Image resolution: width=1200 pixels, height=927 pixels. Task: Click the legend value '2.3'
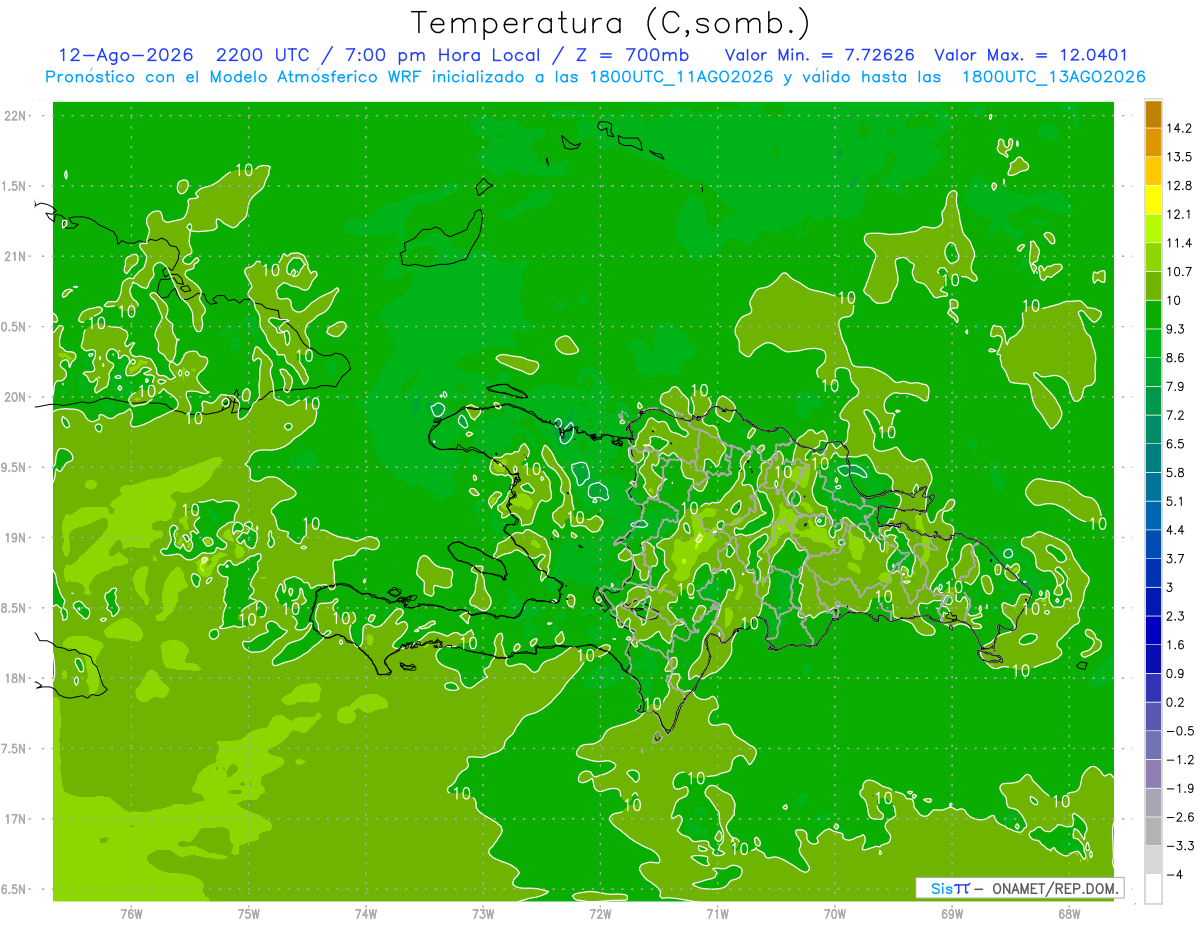click(x=1177, y=616)
